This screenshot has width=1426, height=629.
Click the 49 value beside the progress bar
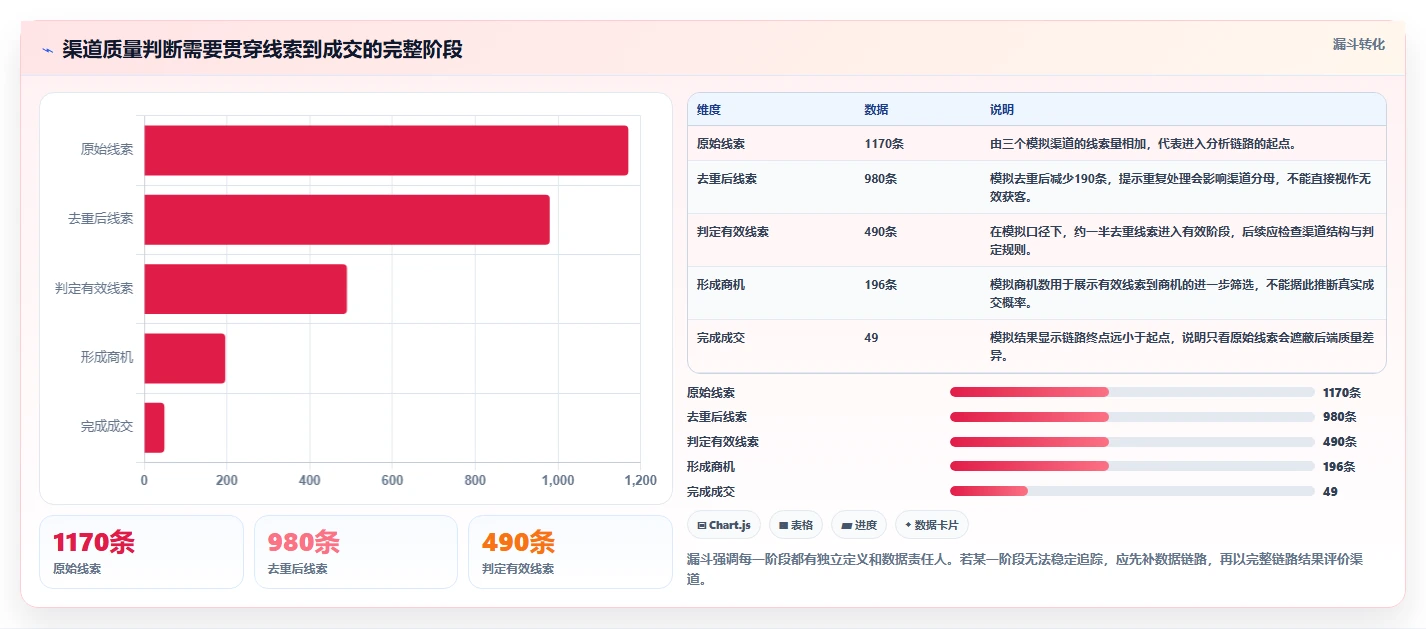coord(1330,492)
